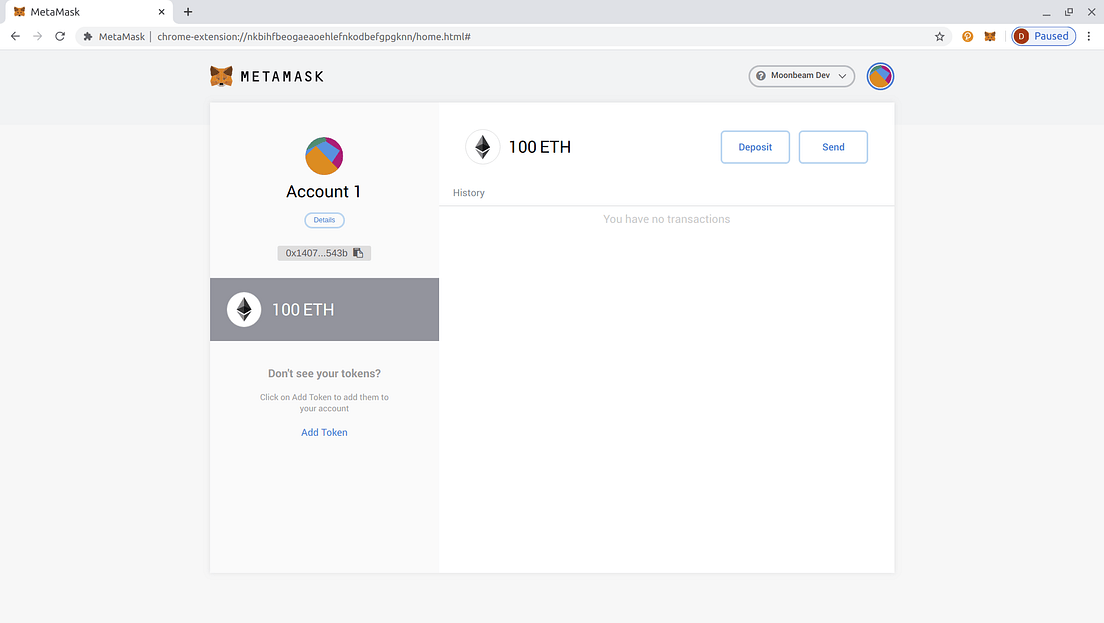
Task: Click the Account 1 identicon in sidebar
Action: click(x=324, y=156)
